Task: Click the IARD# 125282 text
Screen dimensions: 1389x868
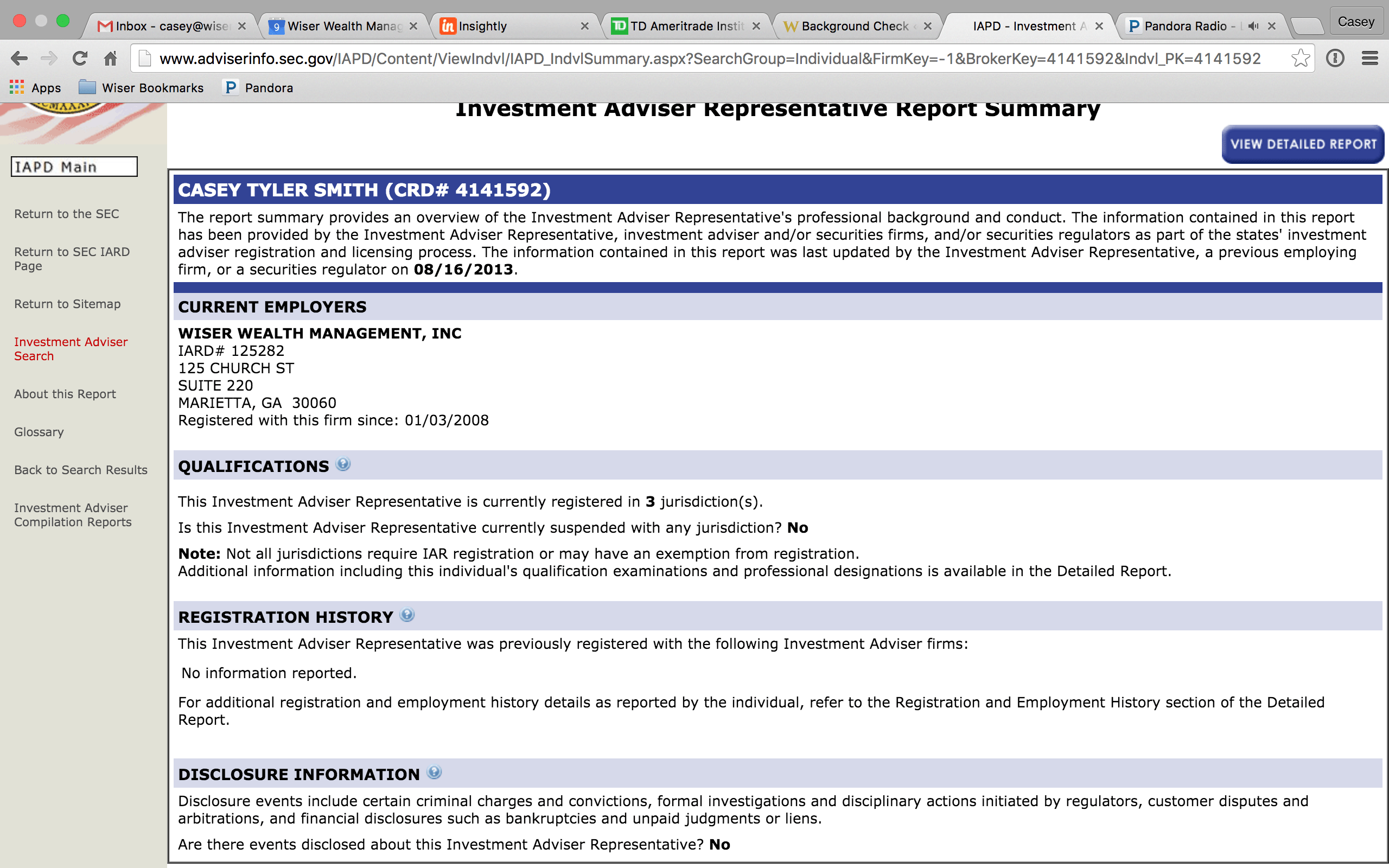Action: point(231,351)
